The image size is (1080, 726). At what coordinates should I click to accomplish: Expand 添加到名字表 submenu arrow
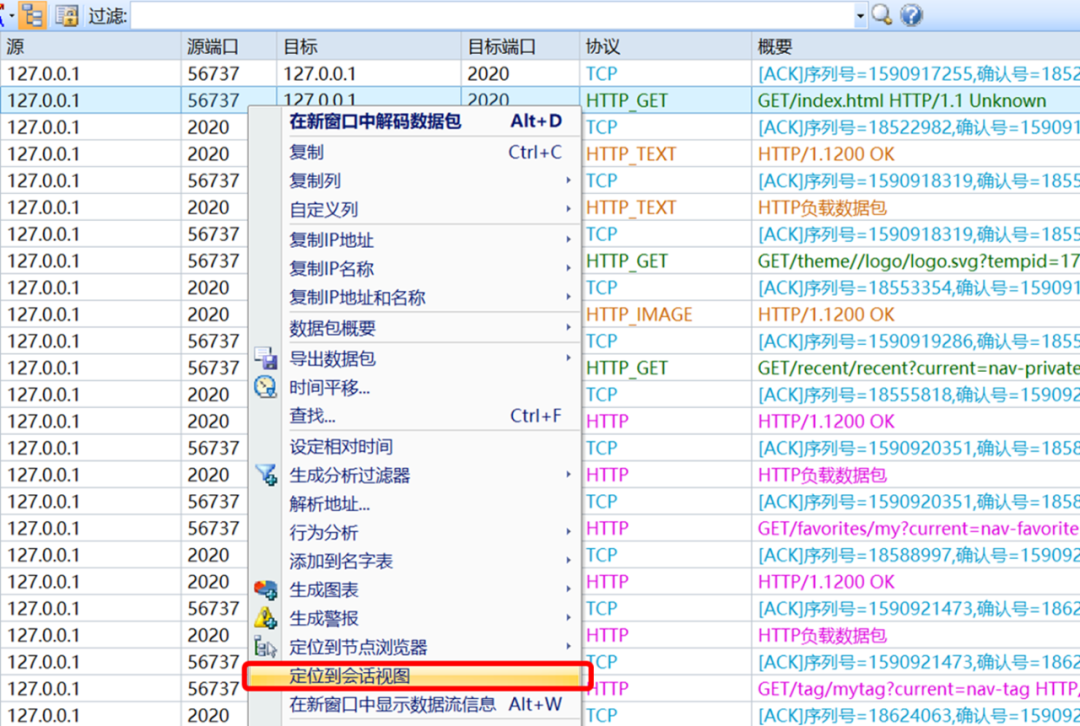[x=568, y=561]
